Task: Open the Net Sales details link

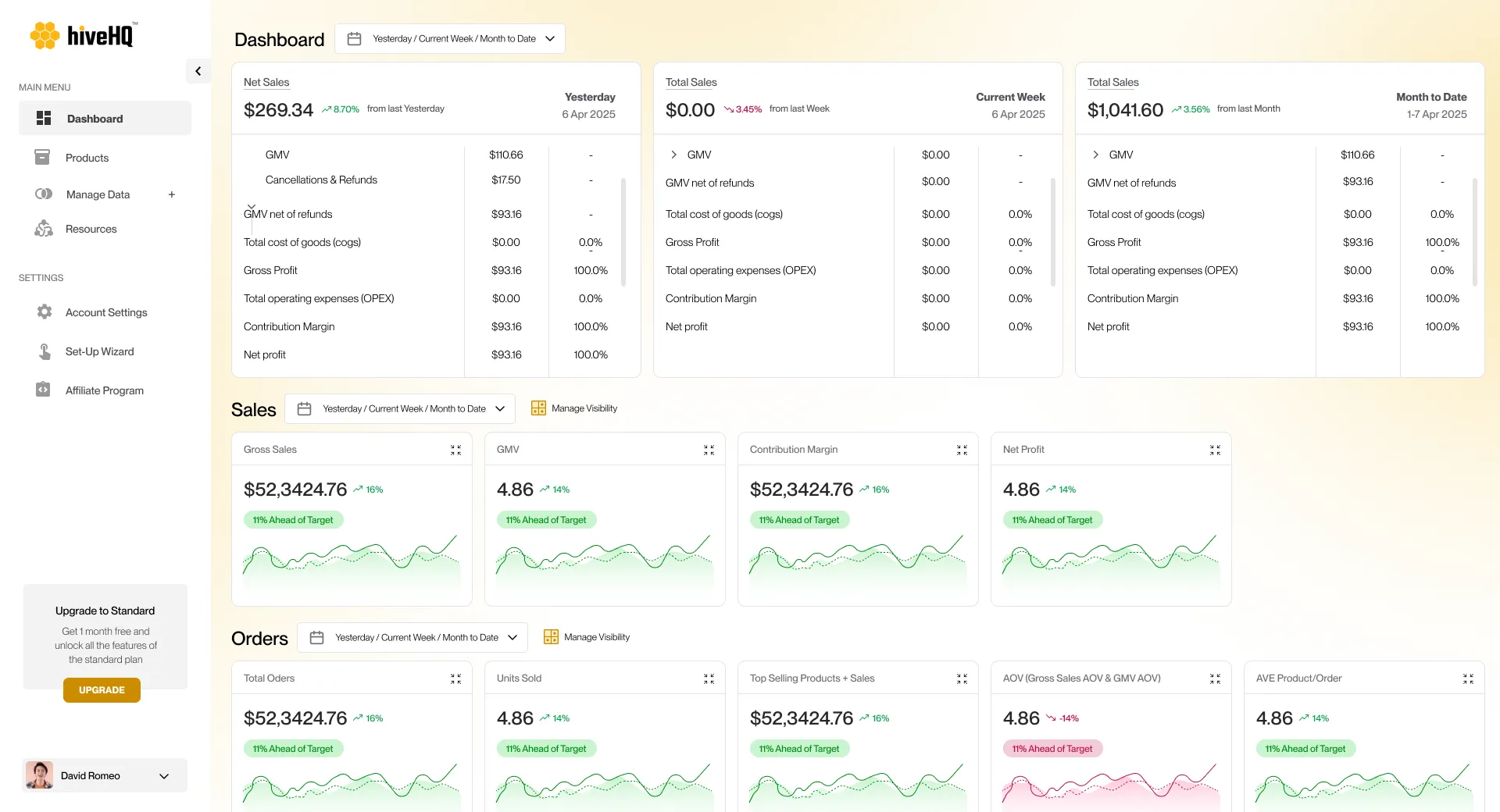Action: pyautogui.click(x=266, y=82)
